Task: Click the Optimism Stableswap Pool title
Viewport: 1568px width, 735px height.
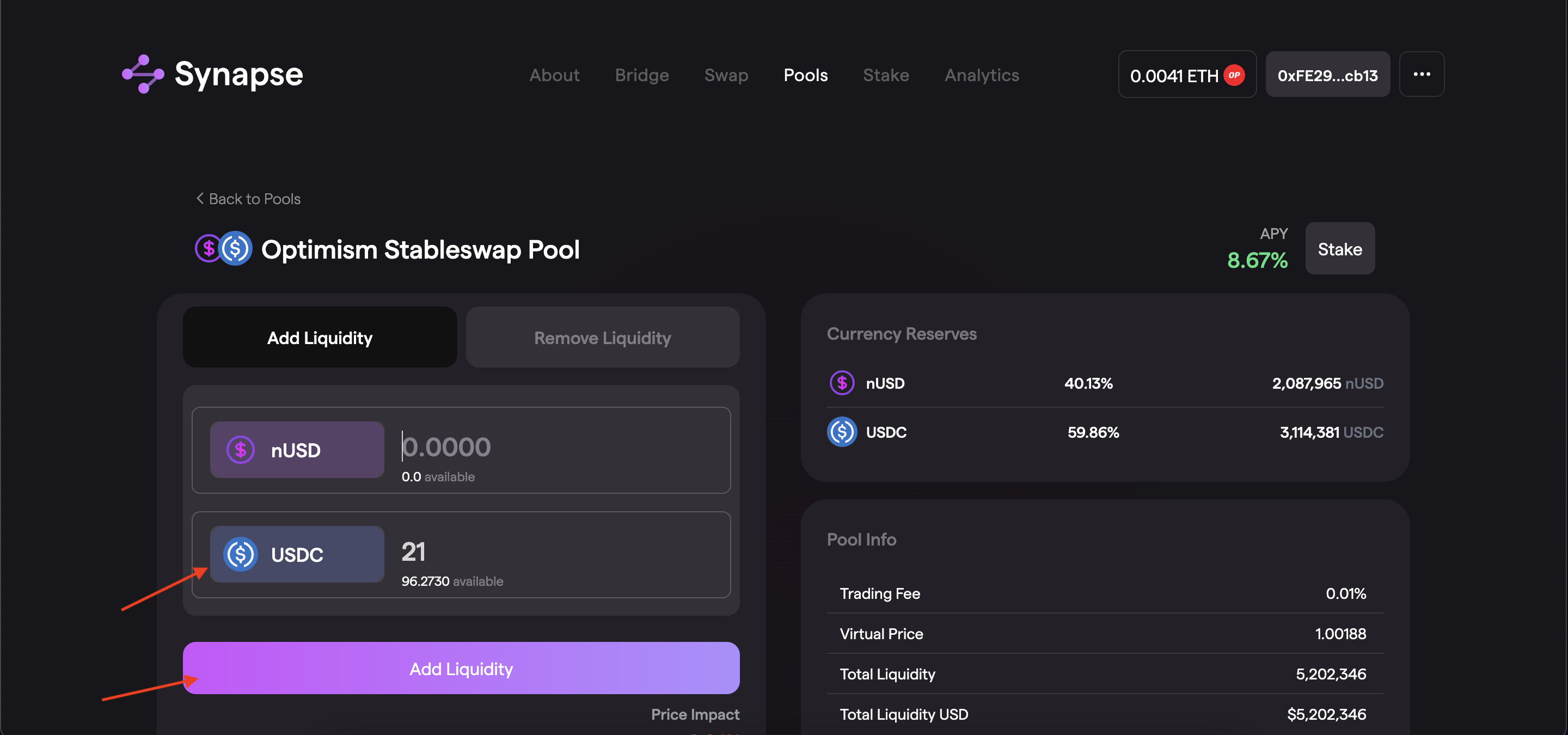Action: tap(420, 249)
